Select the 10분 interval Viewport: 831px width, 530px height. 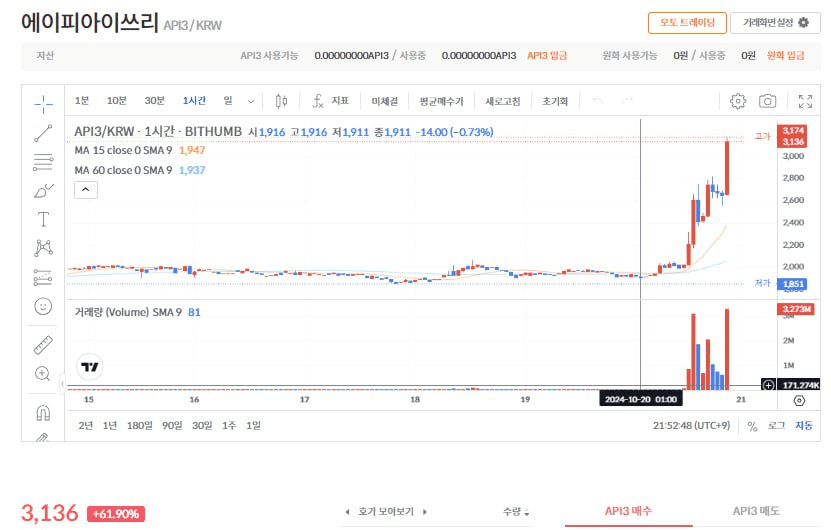click(117, 101)
